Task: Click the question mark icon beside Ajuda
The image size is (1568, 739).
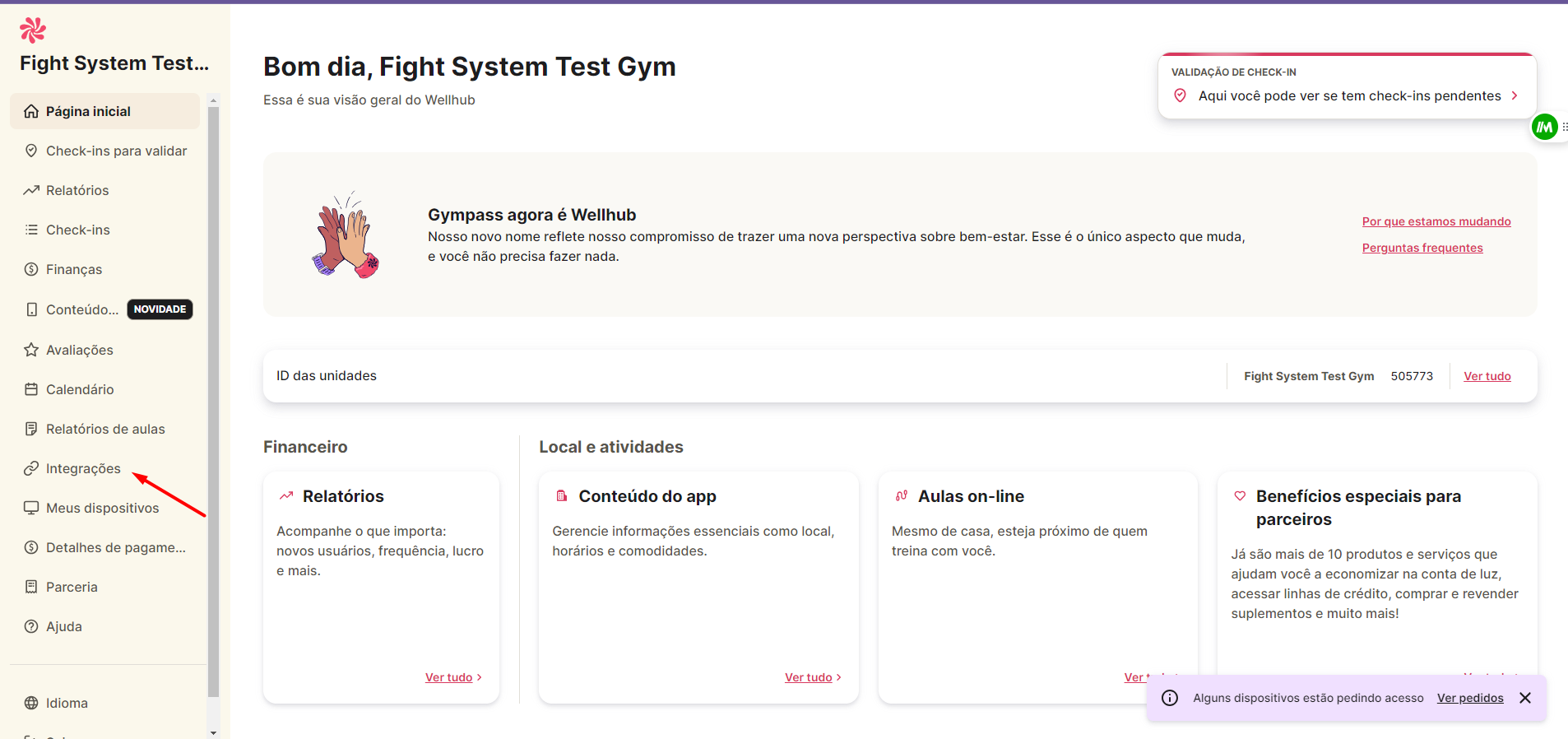Action: (x=31, y=626)
